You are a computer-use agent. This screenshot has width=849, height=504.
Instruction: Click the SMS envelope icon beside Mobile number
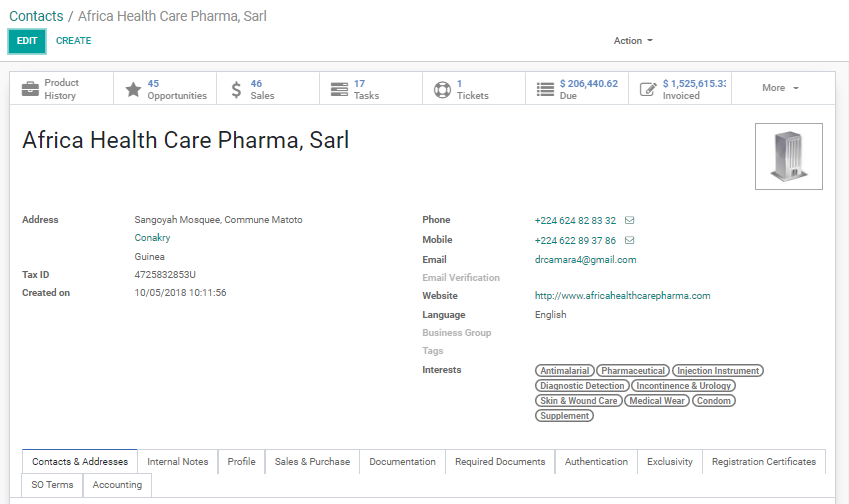(630, 240)
